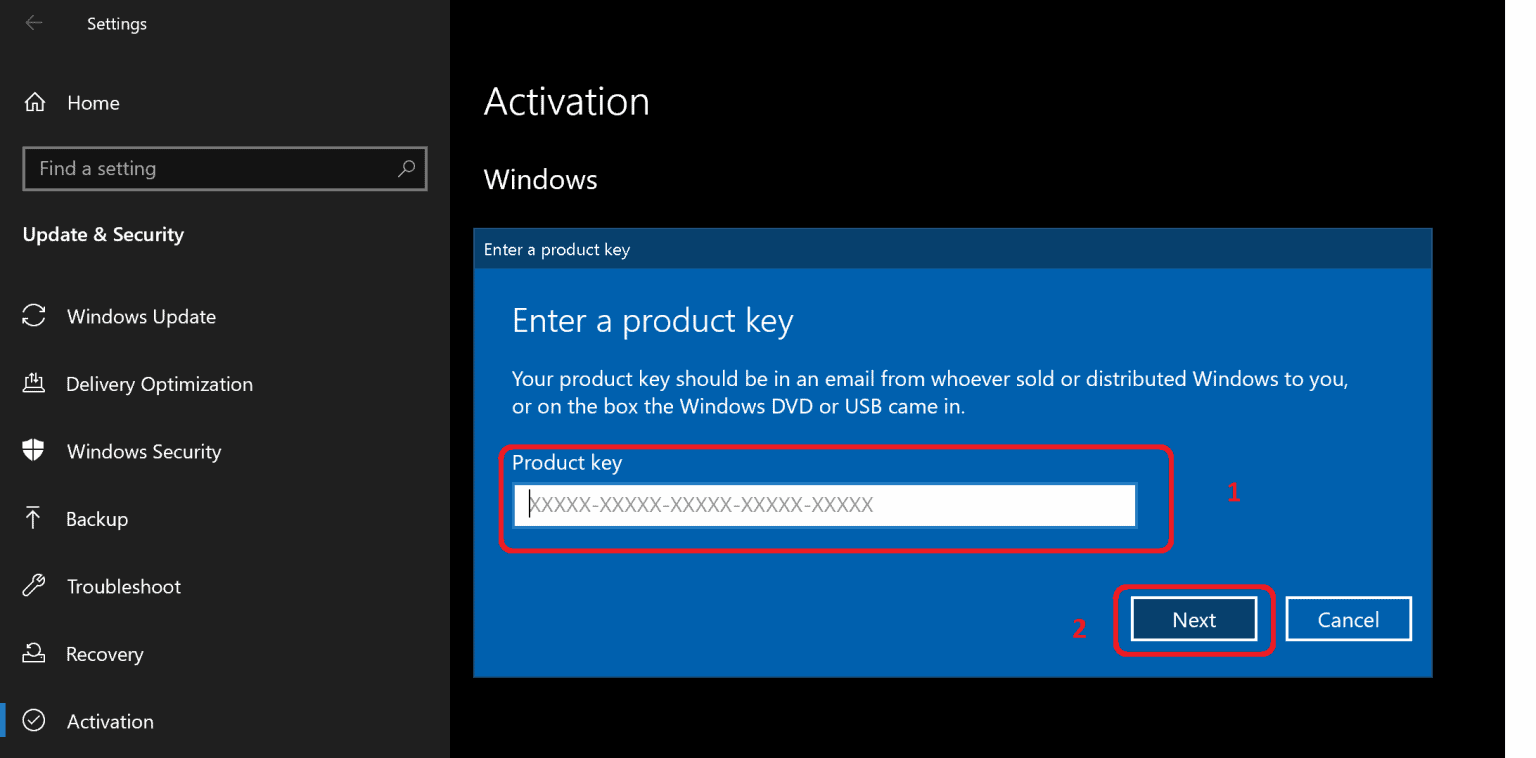Viewport: 1536px width, 758px height.
Task: Click the search magnifier icon
Action: (406, 169)
